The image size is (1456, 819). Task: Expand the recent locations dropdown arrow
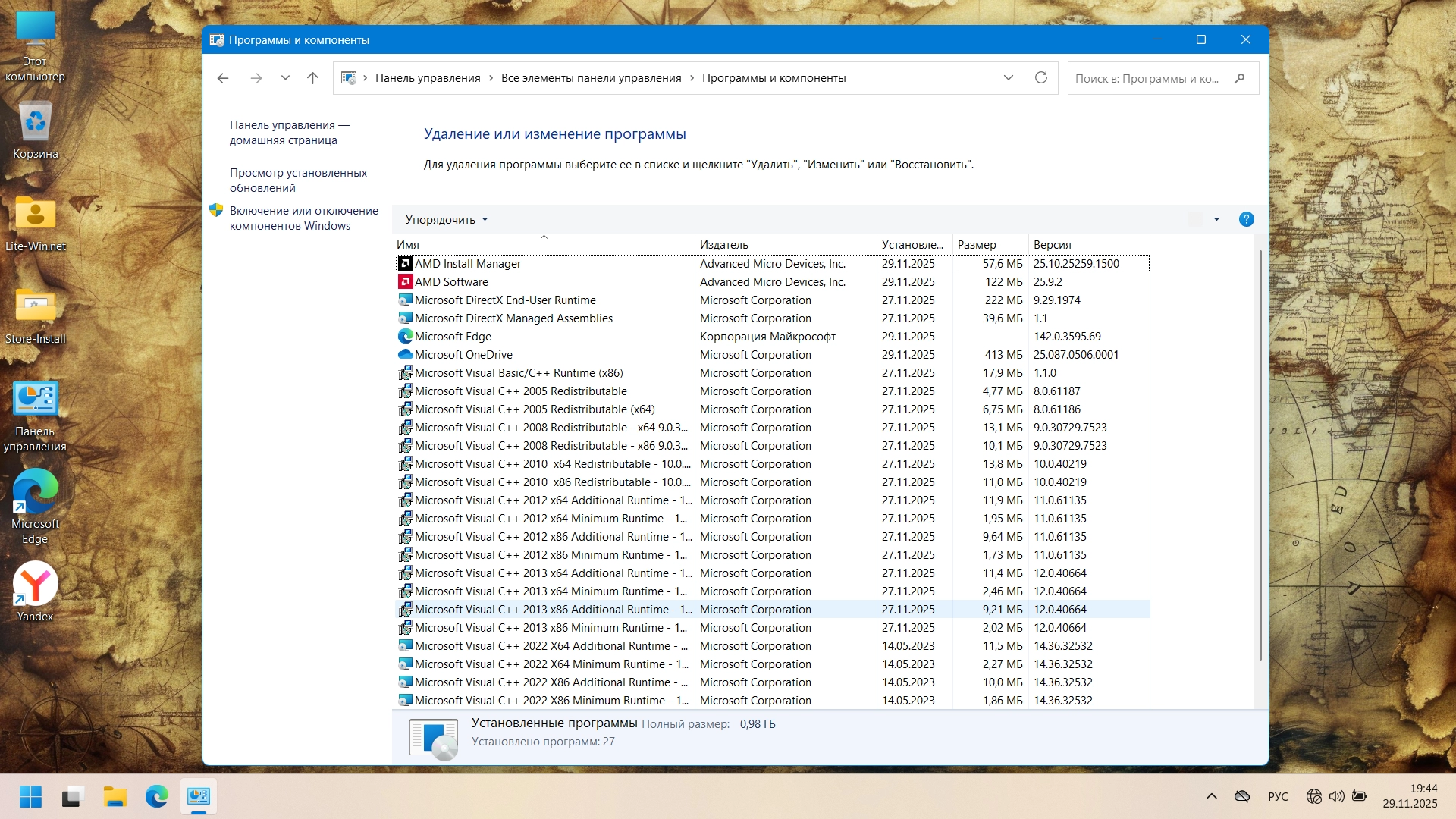tap(285, 78)
